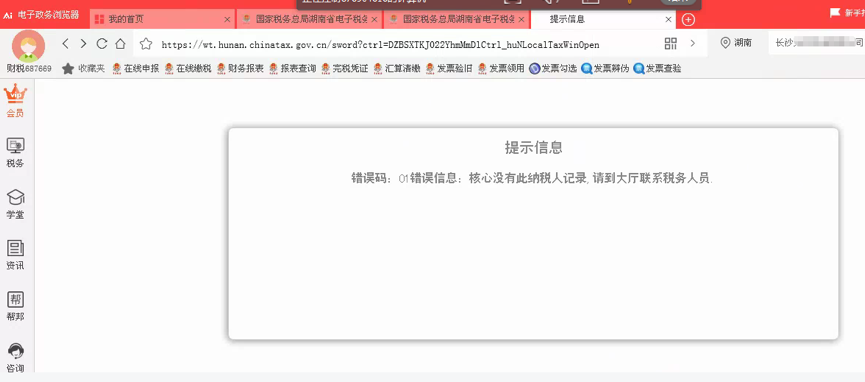This screenshot has height=382, width=865.
Task: Open 完税凭证 bookmark
Action: point(345,69)
